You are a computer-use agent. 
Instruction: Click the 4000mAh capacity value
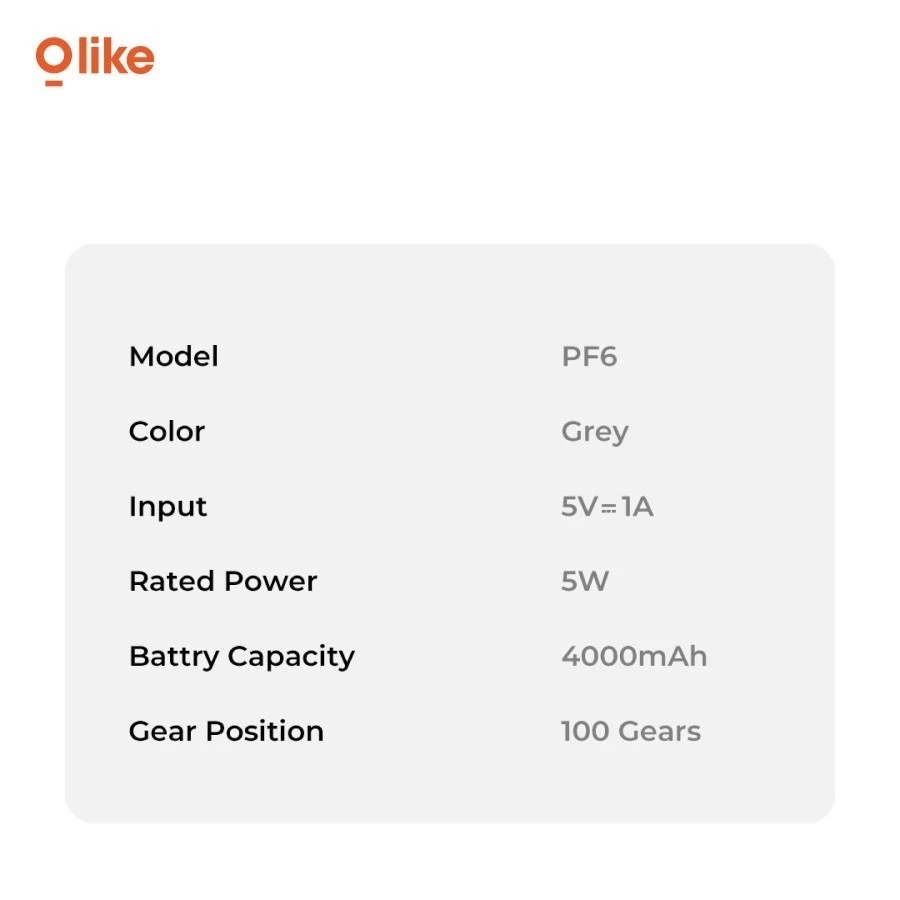coord(633,657)
